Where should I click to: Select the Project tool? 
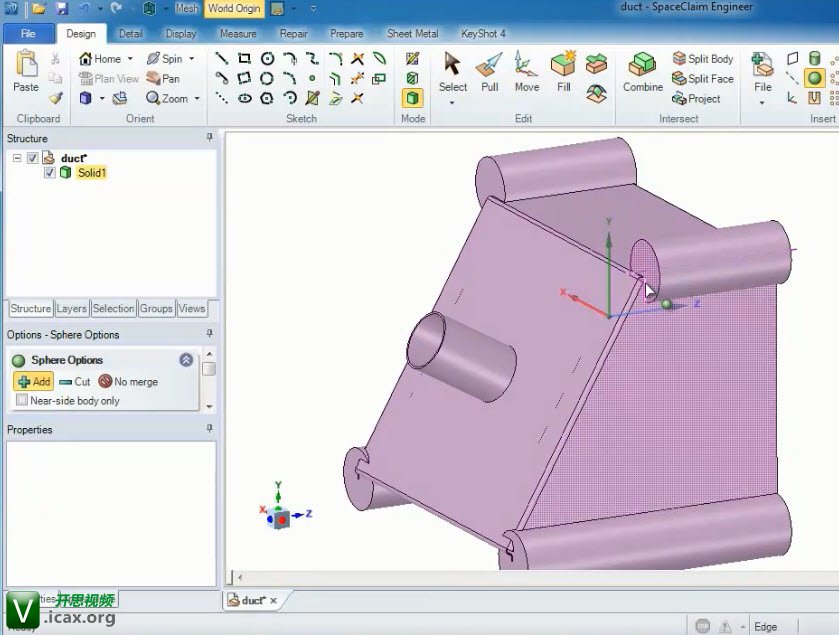coord(696,99)
